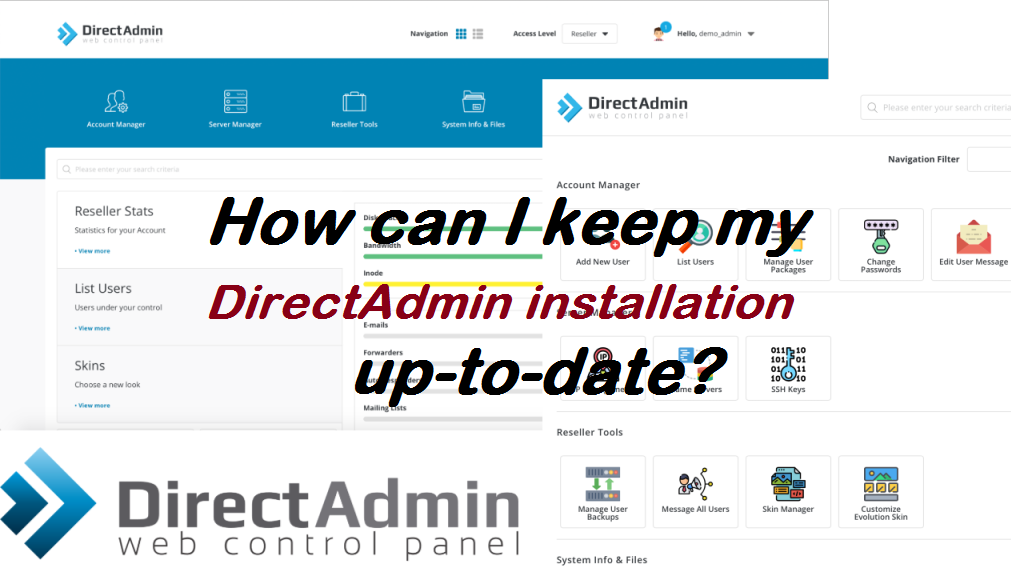Open System Info & Files icon
Screen dimensions: 1011x576
pos(473,102)
